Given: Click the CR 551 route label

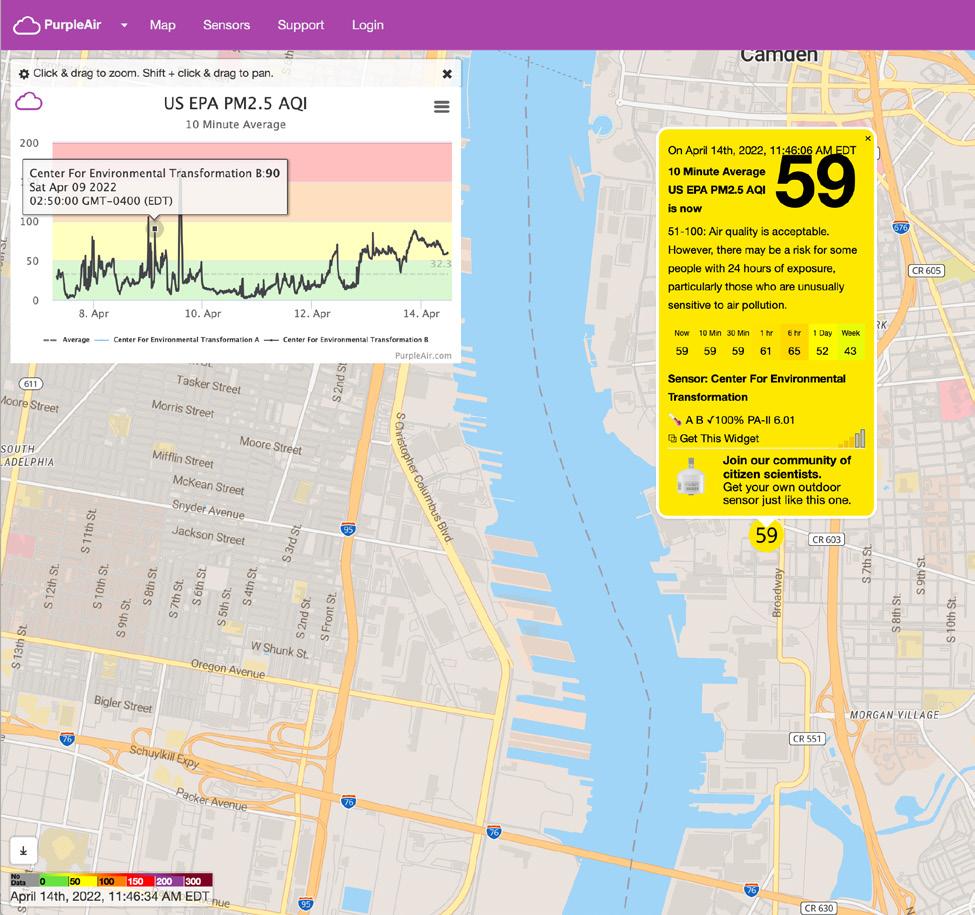Looking at the screenshot, I should [x=807, y=738].
